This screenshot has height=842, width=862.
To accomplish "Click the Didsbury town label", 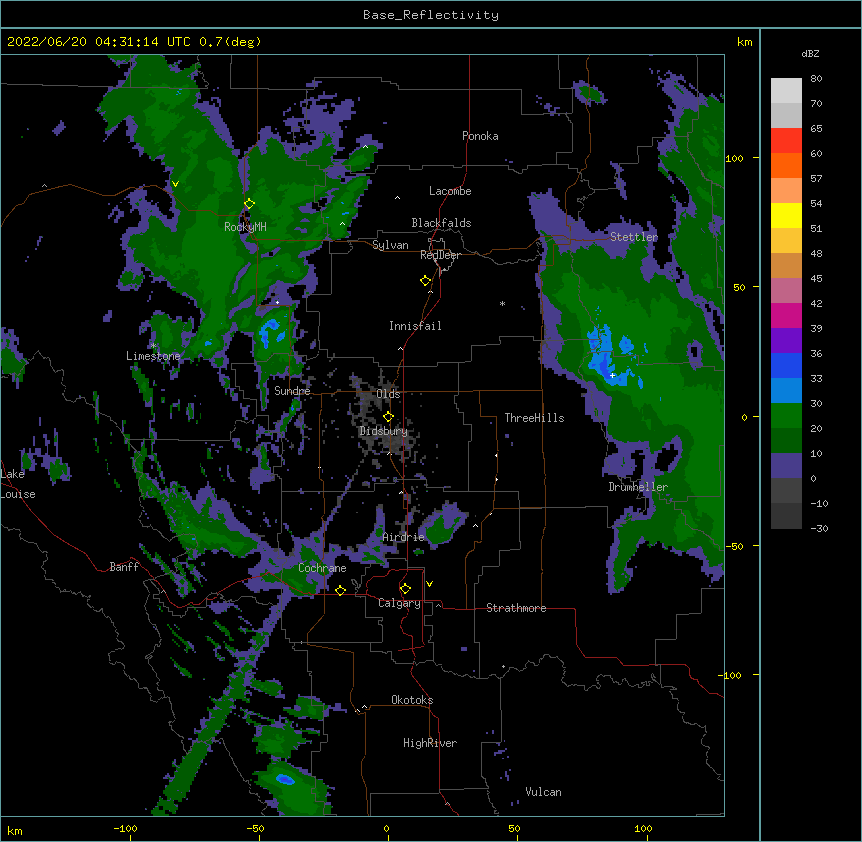I will pyautogui.click(x=383, y=431).
